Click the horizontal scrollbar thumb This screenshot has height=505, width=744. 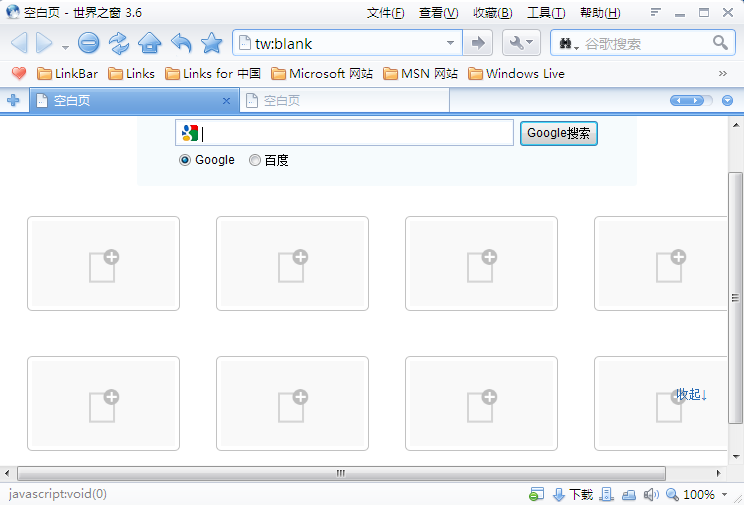point(341,473)
